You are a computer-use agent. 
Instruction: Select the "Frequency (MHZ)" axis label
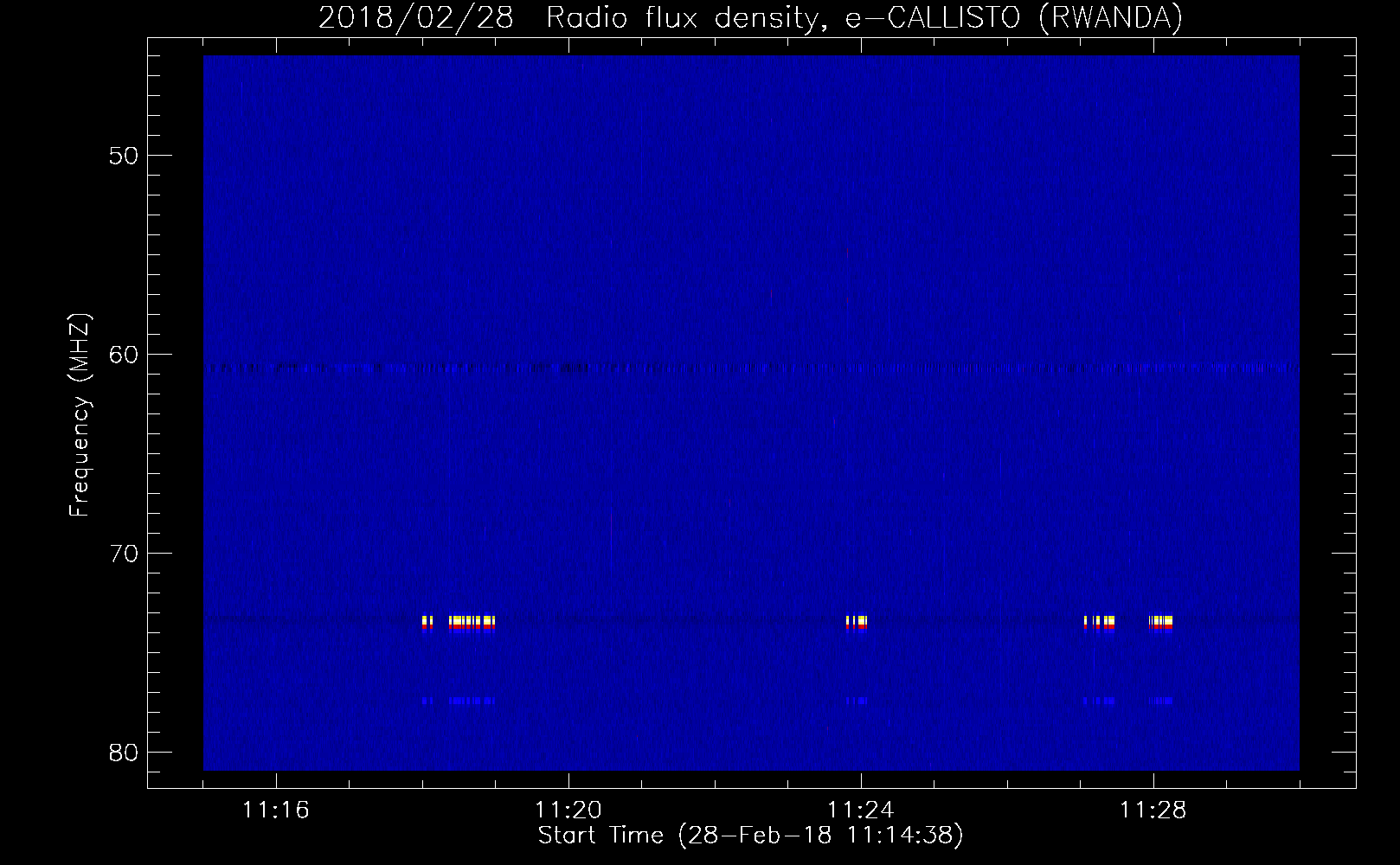80,415
